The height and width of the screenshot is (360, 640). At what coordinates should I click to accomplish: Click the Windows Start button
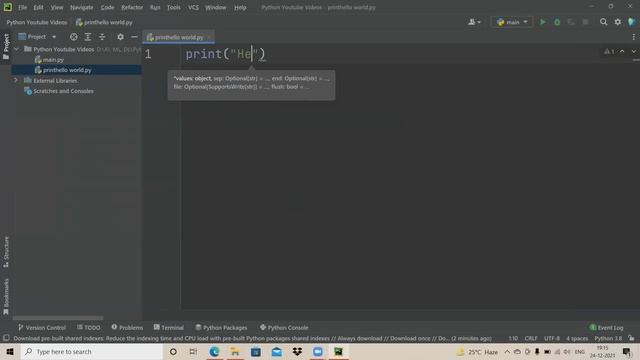point(10,351)
